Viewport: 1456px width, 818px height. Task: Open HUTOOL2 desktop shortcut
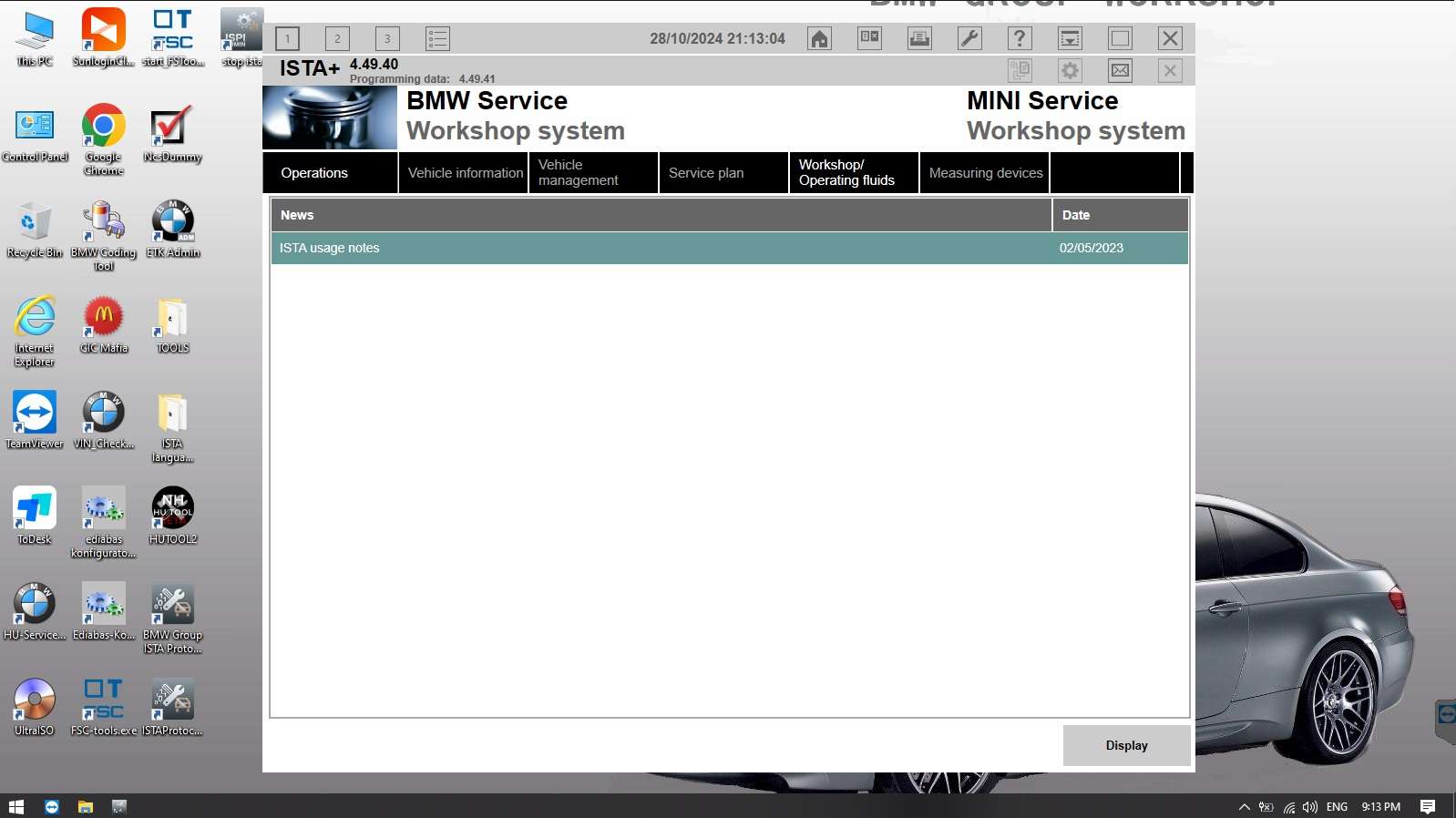click(173, 516)
